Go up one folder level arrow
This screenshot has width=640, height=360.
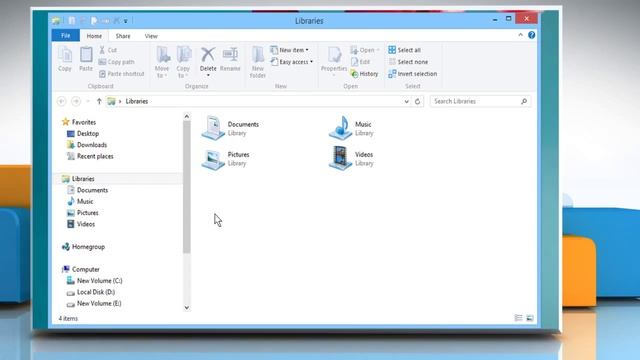(x=99, y=101)
